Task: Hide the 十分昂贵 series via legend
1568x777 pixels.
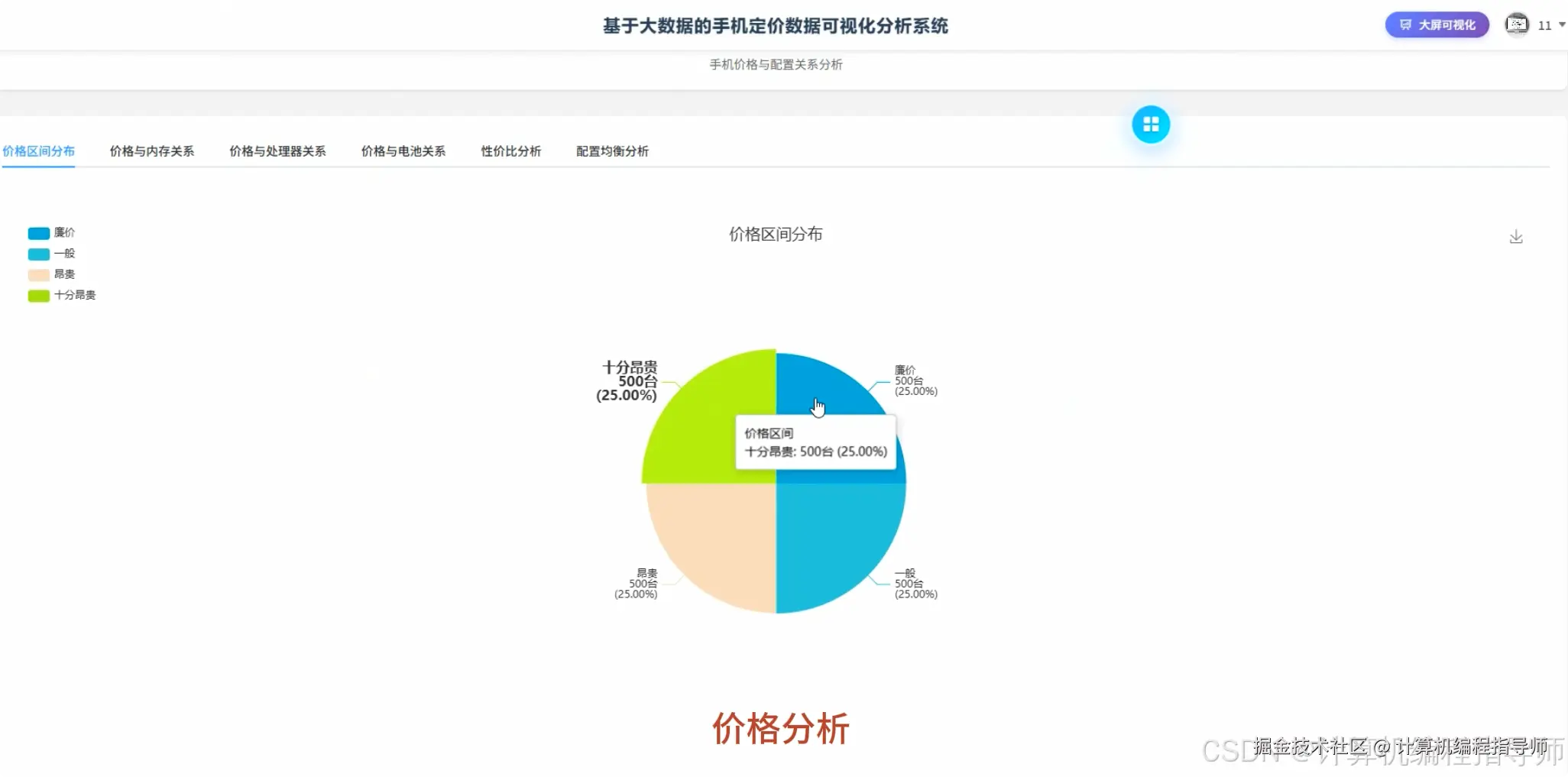Action: pyautogui.click(x=61, y=295)
